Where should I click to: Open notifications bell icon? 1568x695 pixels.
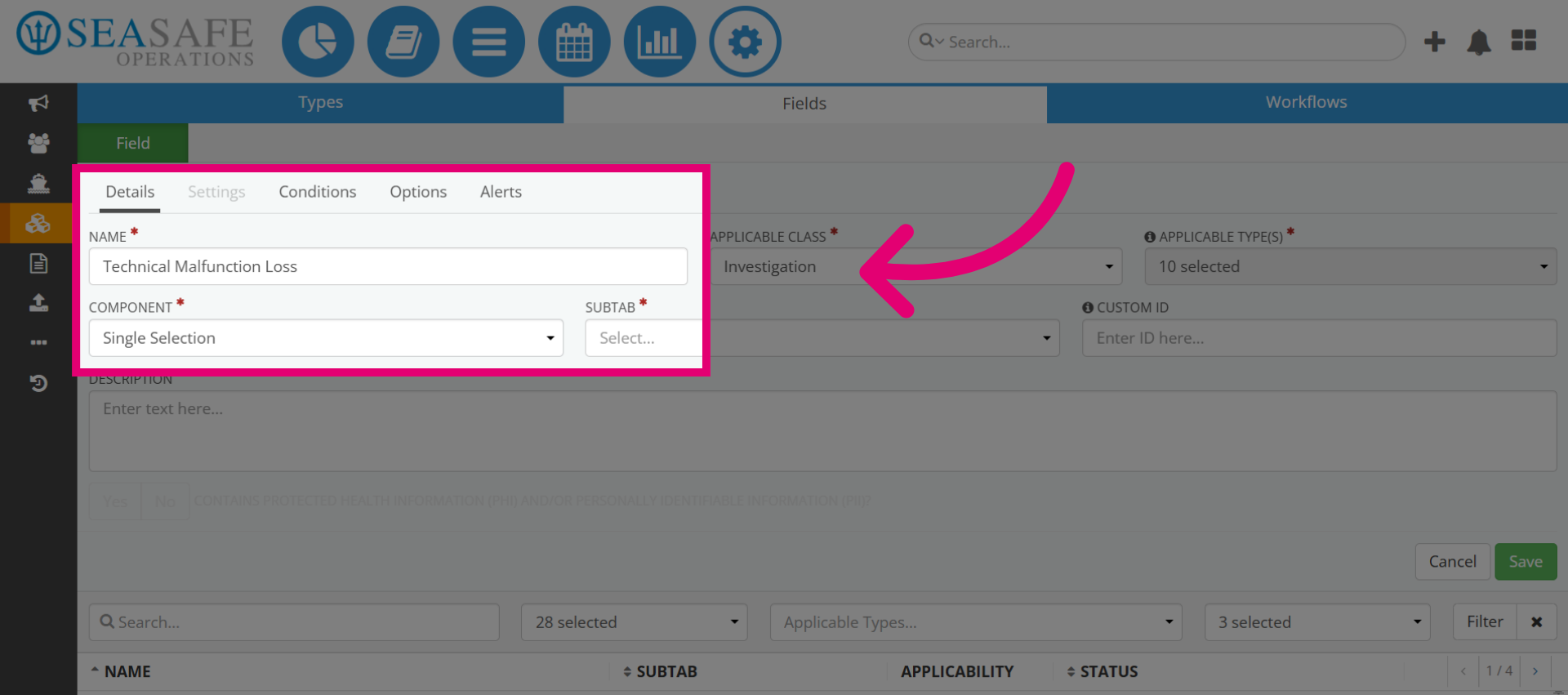1479,42
